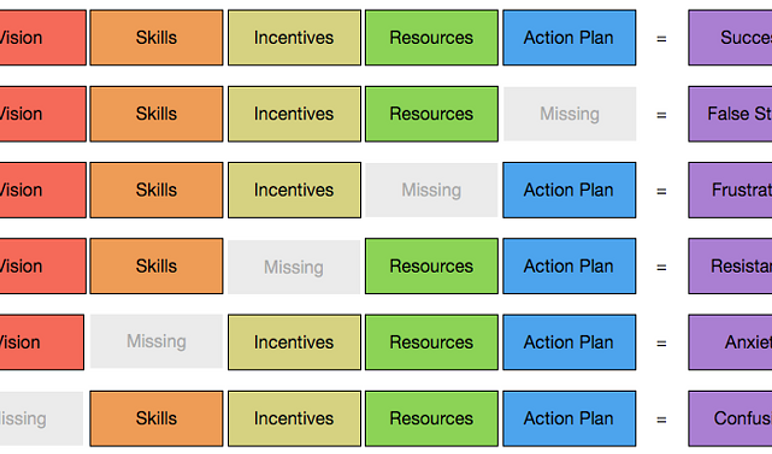Select the Missing box in the Frustration row
The width and height of the screenshot is (772, 454).
pos(431,190)
